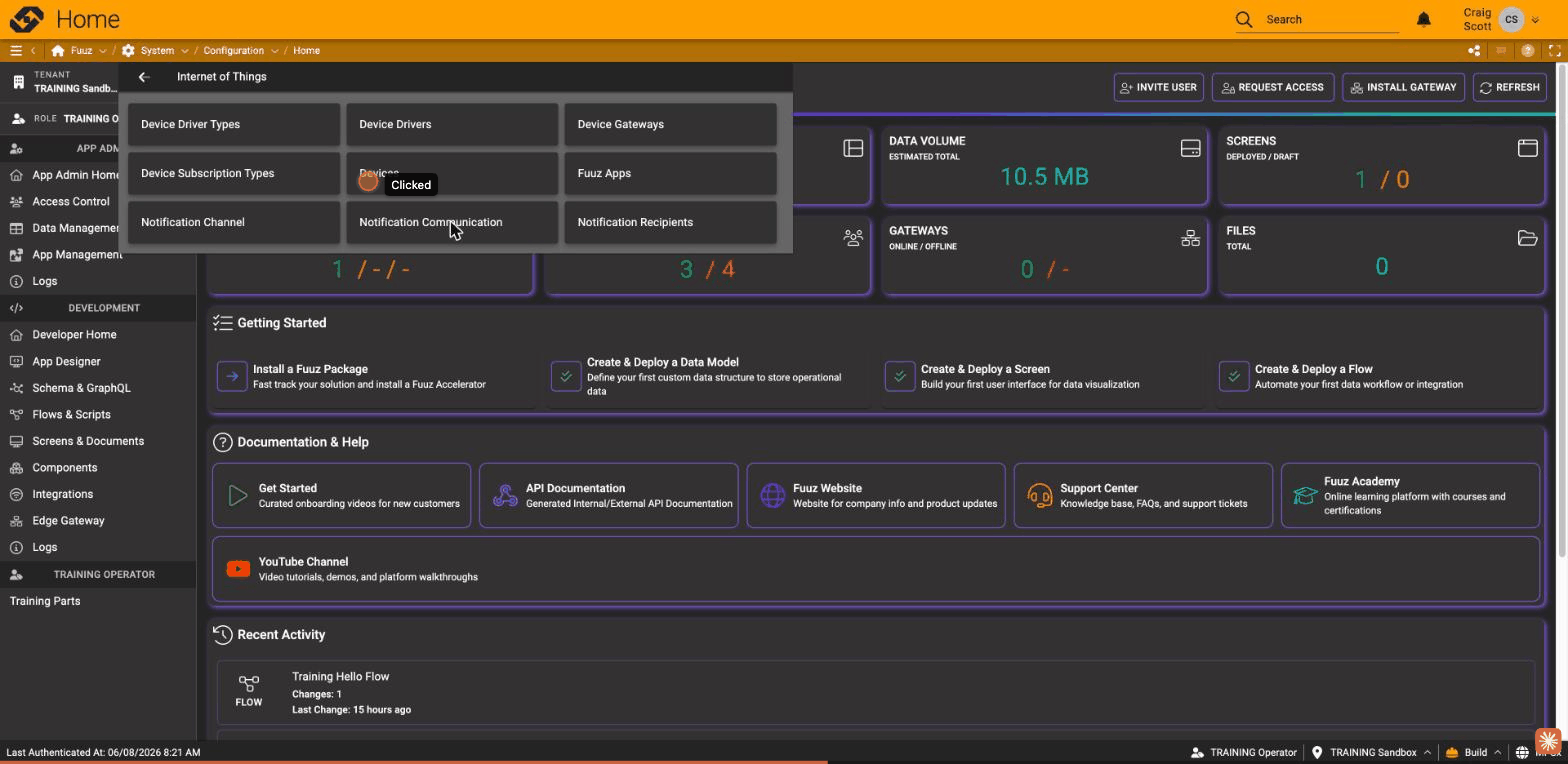The height and width of the screenshot is (764, 1568).
Task: Click the page vertical scrollbar
Action: coord(1562,310)
